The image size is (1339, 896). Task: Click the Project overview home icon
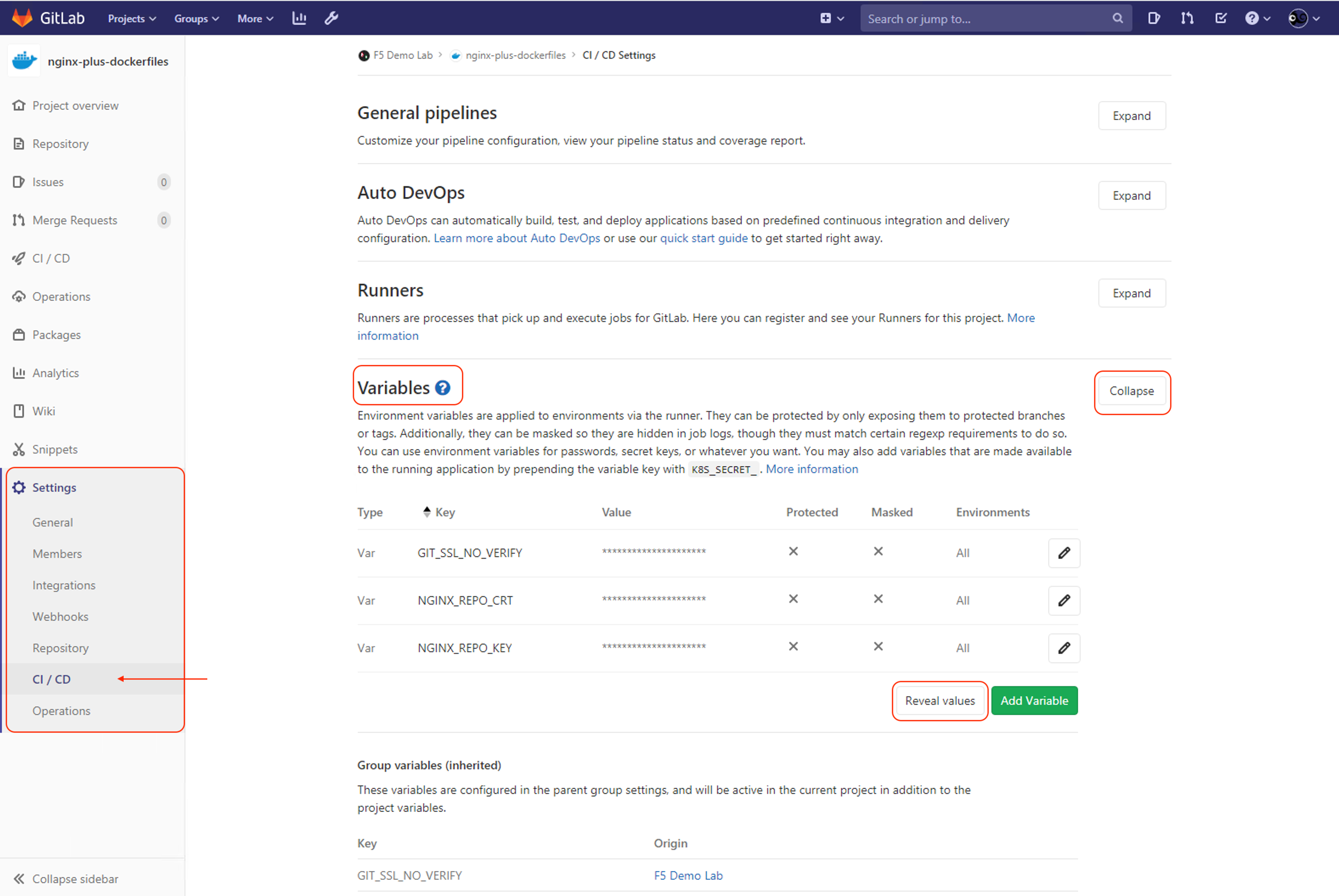[19, 105]
